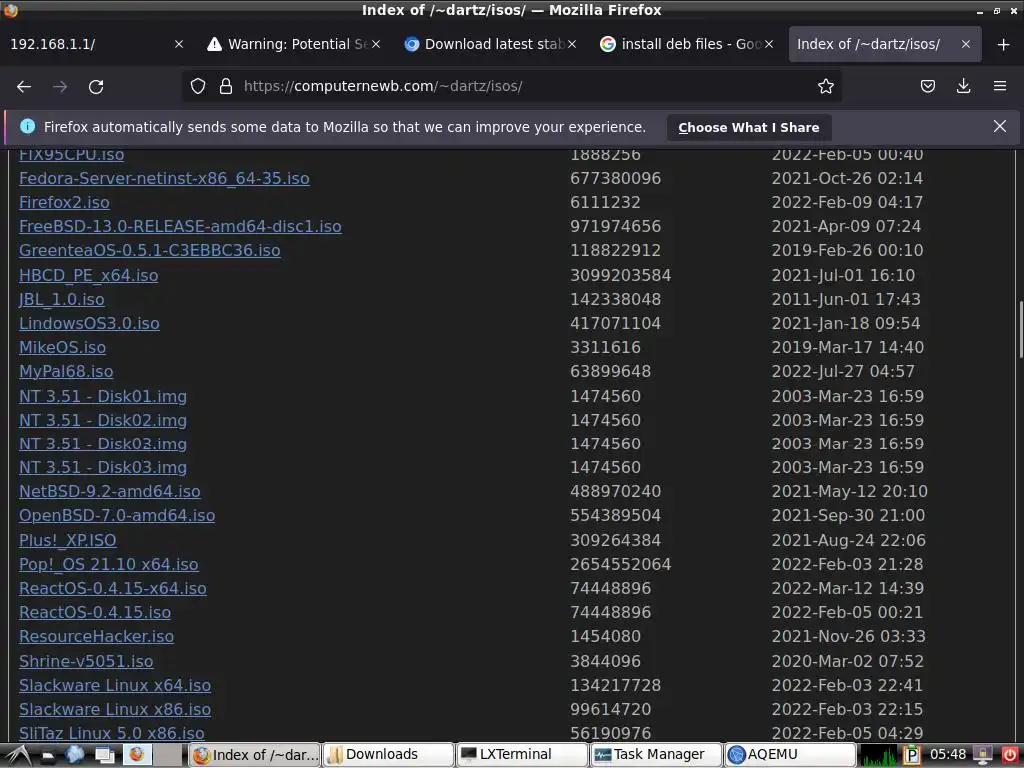Viewport: 1024px width, 768px height.
Task: Click the red power logout icon
Action: (x=1010, y=755)
